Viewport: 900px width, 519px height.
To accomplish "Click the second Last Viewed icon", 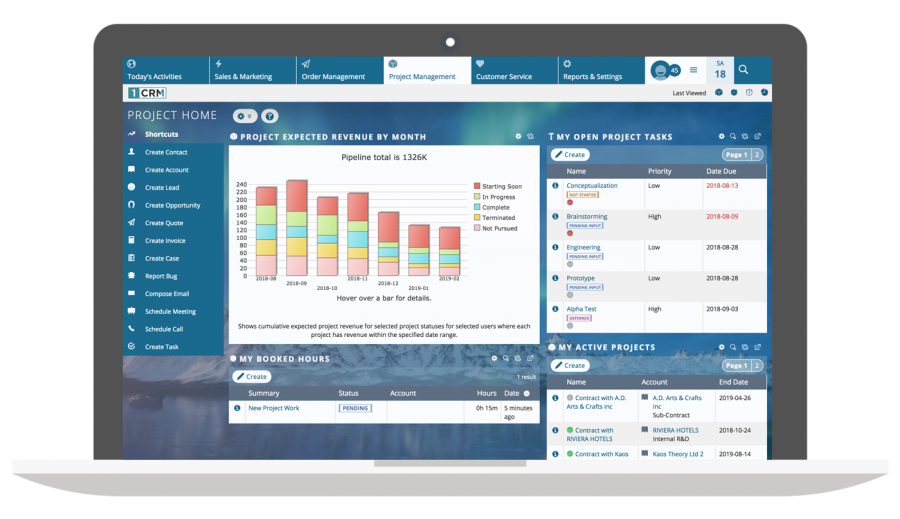I will pyautogui.click(x=734, y=92).
